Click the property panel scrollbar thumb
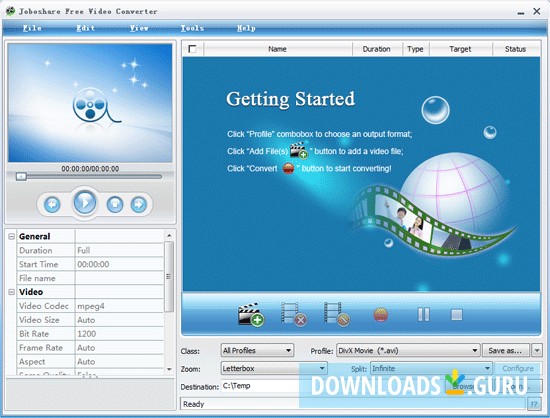This screenshot has height=418, width=550. pos(169,276)
